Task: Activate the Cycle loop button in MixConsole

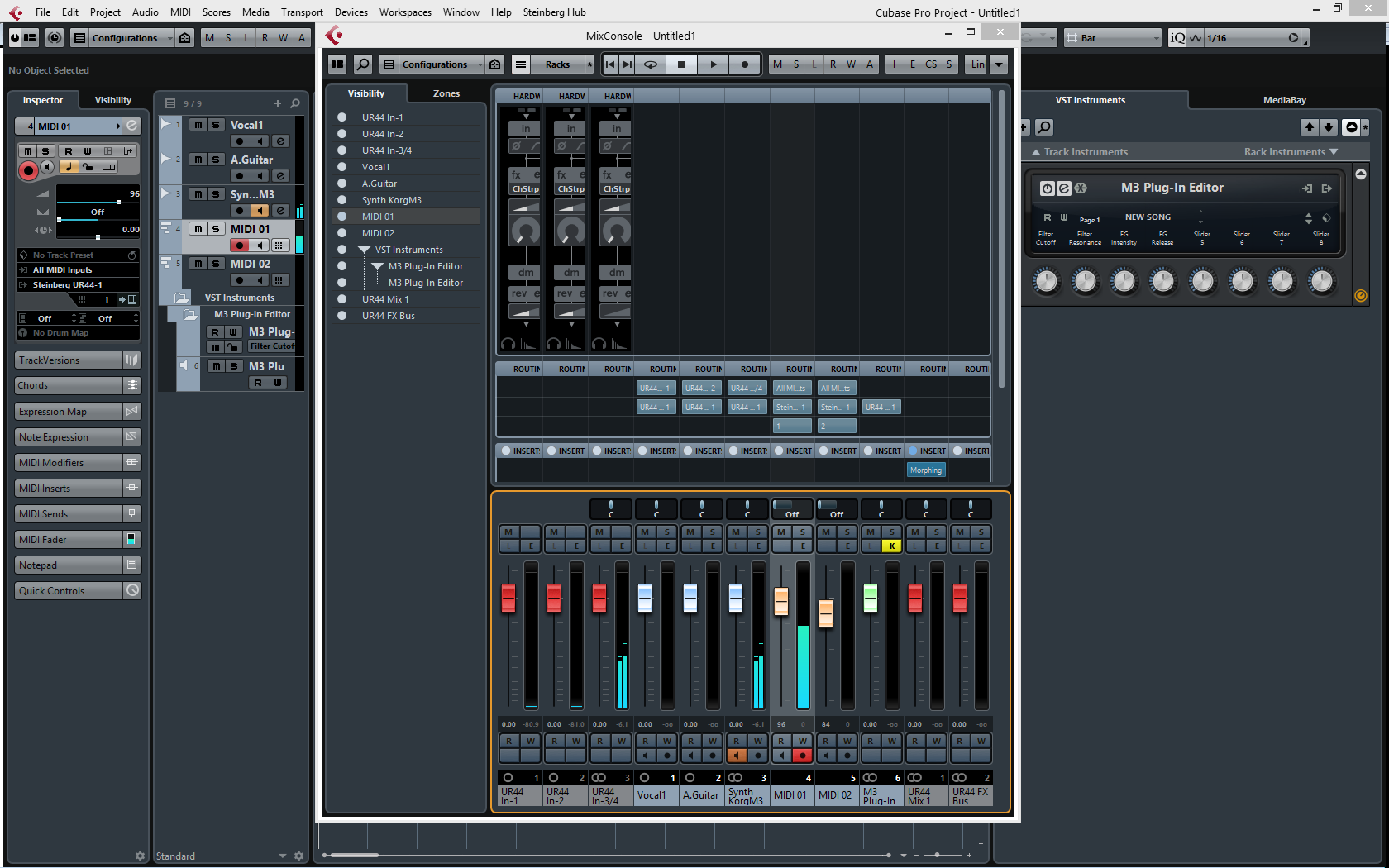Action: [x=651, y=64]
